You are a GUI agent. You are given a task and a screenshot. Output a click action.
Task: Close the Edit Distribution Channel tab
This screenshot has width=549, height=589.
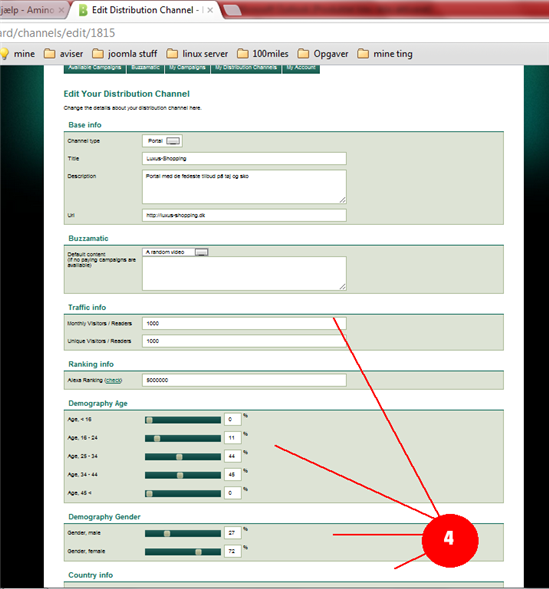[x=210, y=10]
